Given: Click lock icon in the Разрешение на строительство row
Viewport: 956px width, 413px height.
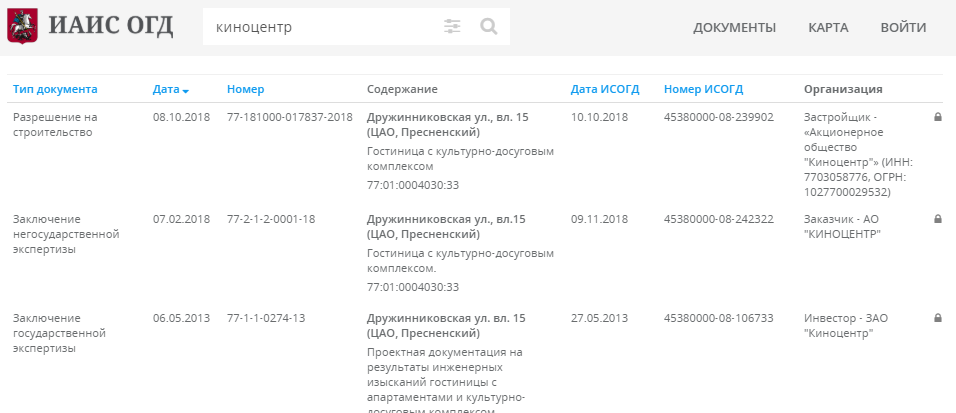Looking at the screenshot, I should point(938,117).
